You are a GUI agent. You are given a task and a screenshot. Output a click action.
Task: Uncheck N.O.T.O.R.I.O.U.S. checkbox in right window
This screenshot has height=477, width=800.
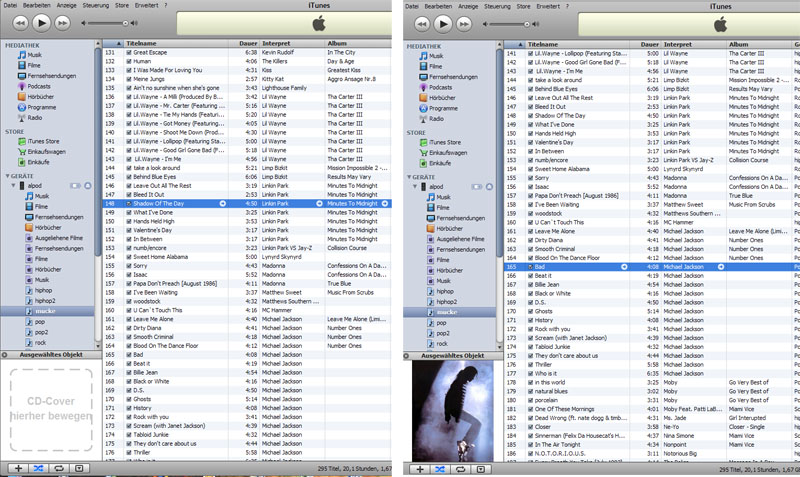tap(530, 454)
